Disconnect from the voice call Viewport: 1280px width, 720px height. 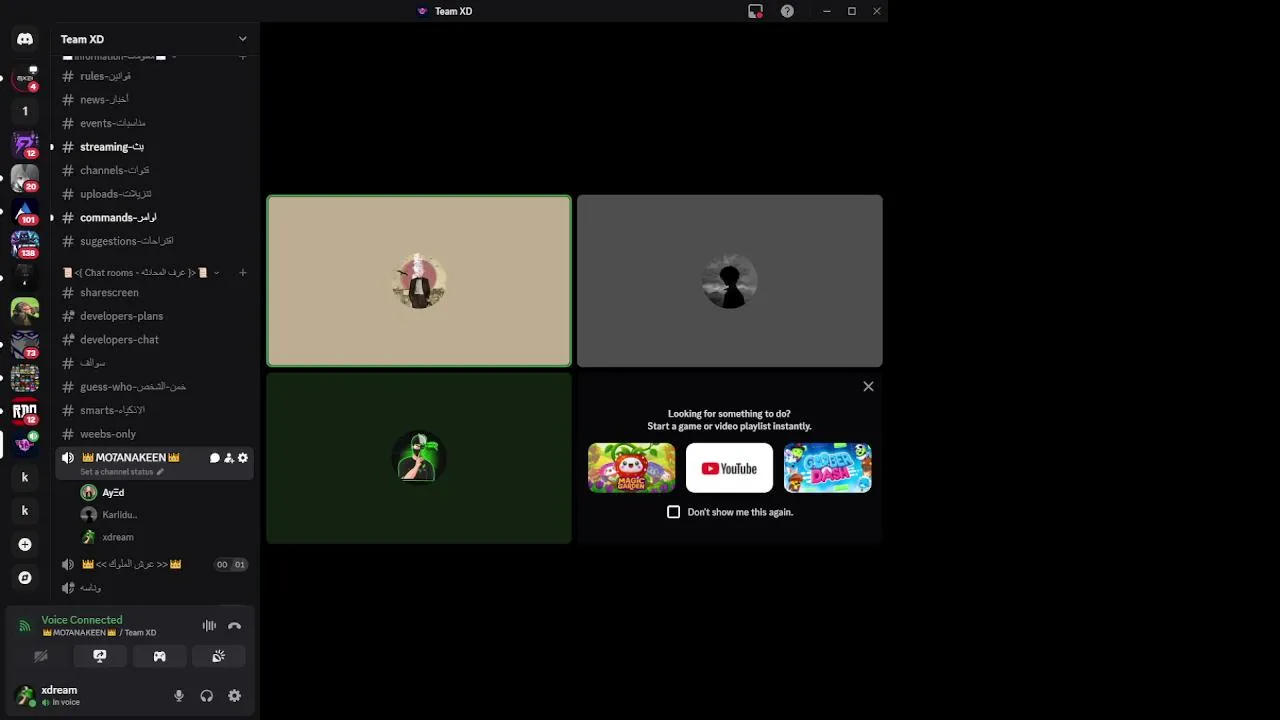tap(234, 626)
